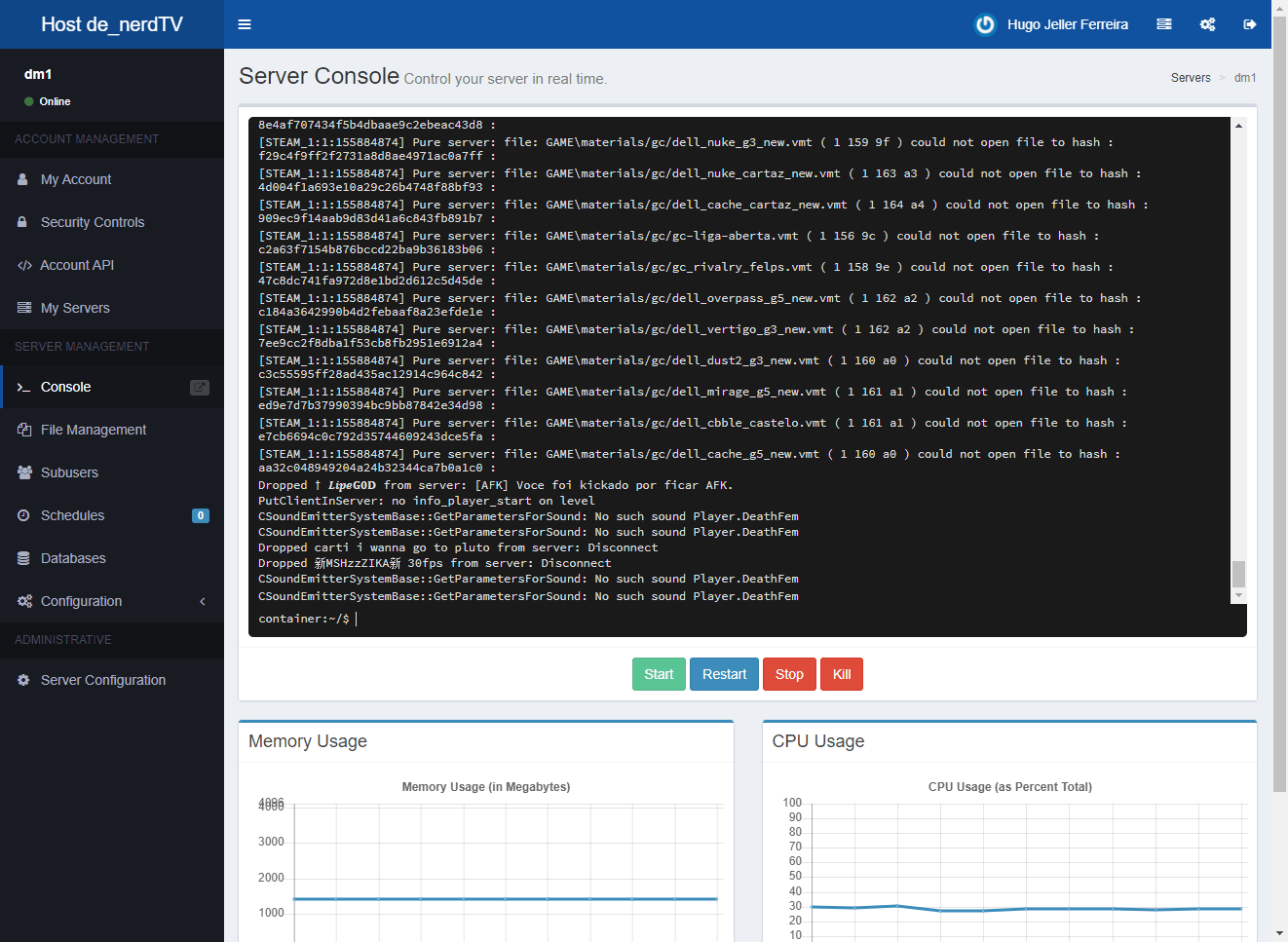Expand the Configuration submenu chevron
This screenshot has width=1288, height=942.
pyautogui.click(x=203, y=602)
